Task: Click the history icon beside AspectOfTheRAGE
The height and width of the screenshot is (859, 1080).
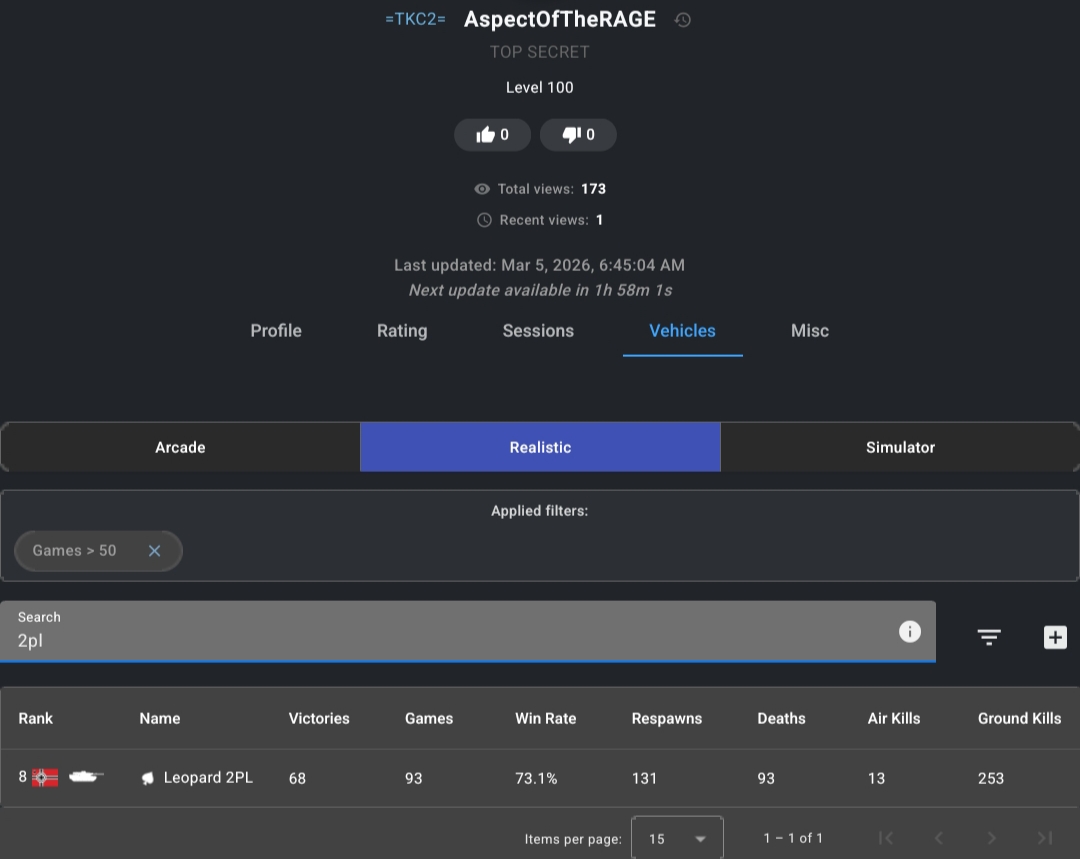Action: tap(683, 20)
